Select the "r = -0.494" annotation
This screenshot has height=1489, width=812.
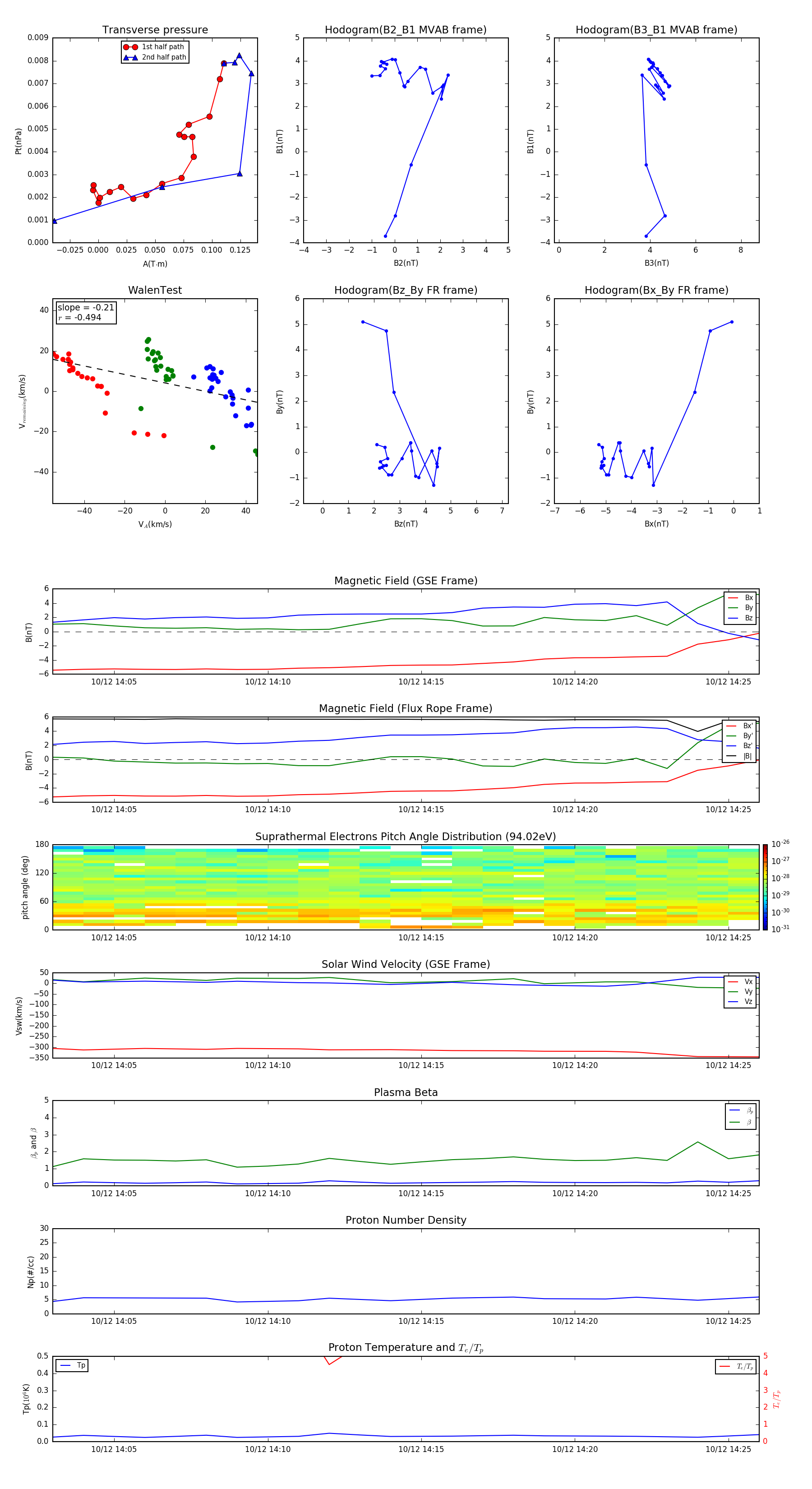[x=80, y=317]
